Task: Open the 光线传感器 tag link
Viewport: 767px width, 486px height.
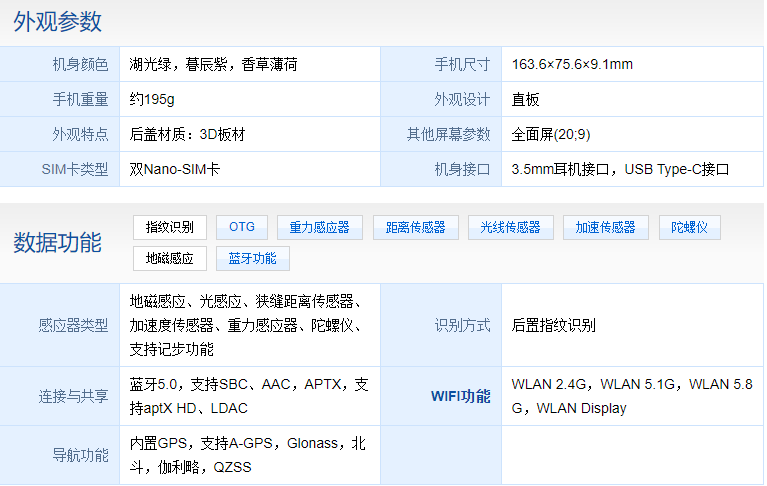Action: (510, 227)
